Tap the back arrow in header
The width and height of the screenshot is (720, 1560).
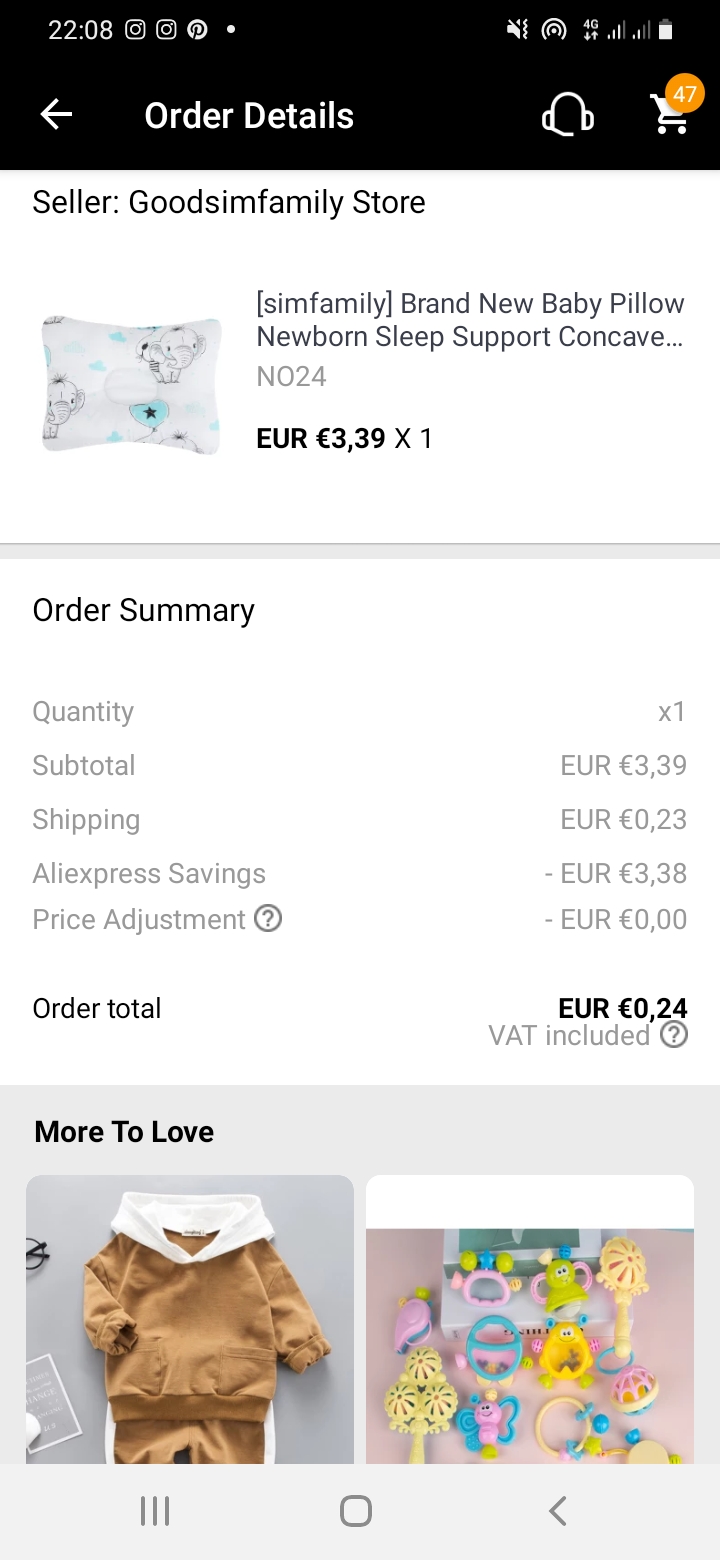coord(56,116)
